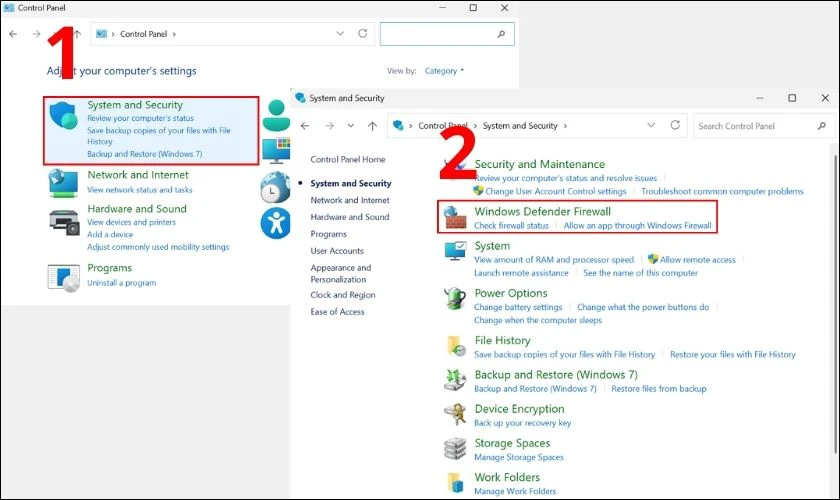The width and height of the screenshot is (840, 500).
Task: Refresh the System and Security window
Action: pyautogui.click(x=675, y=125)
